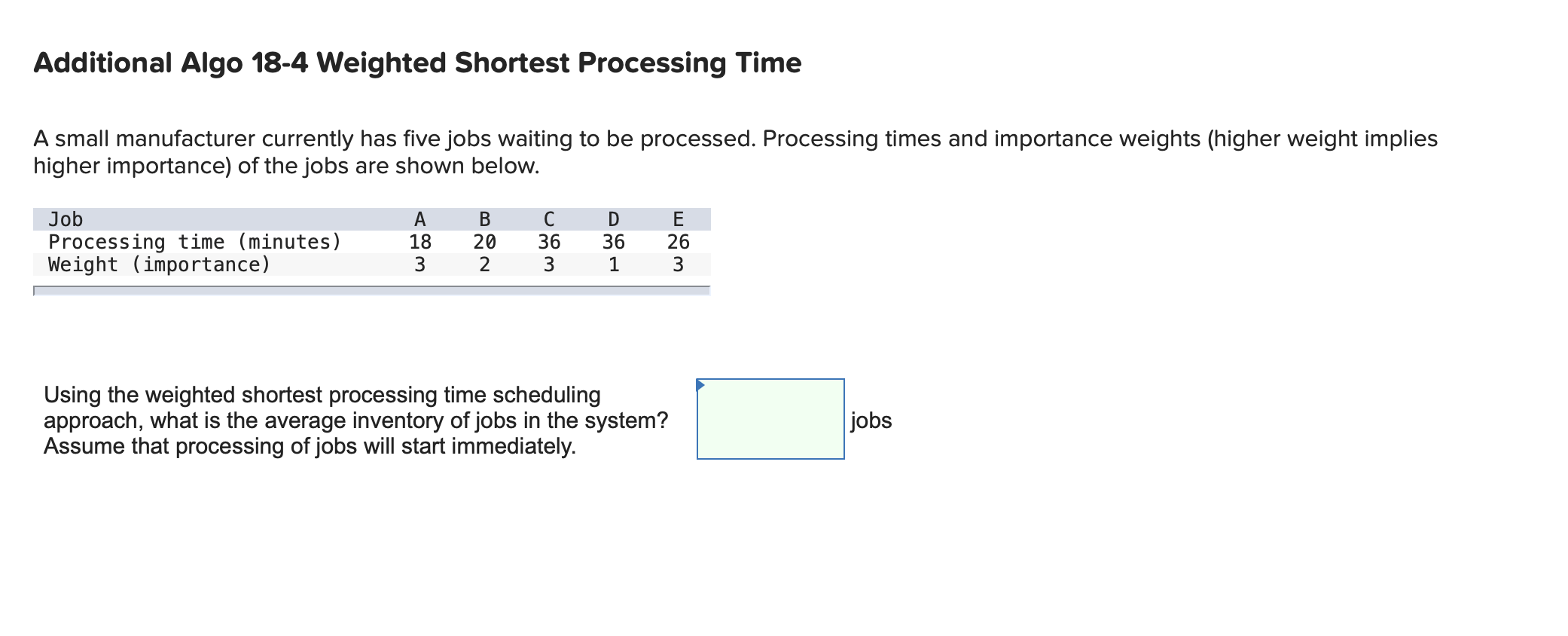Select job column header E
The image size is (1568, 636).
pos(679,220)
